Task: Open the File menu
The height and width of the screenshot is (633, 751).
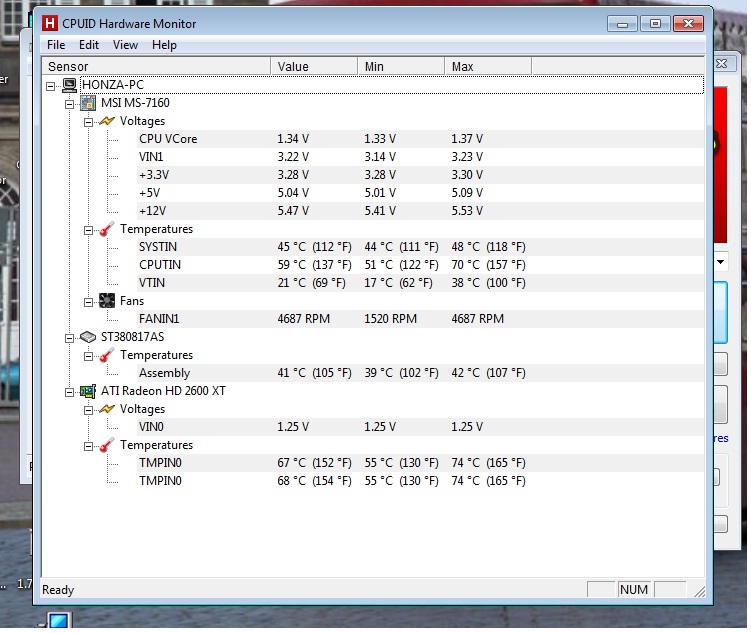Action: [x=56, y=45]
